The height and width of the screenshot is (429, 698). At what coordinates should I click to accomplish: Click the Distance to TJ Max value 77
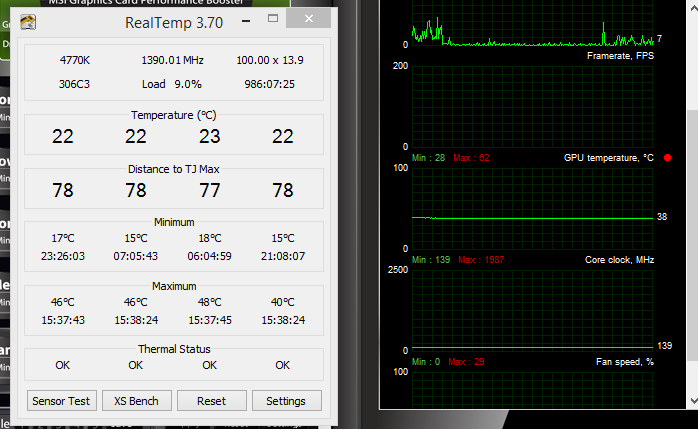[x=209, y=190]
